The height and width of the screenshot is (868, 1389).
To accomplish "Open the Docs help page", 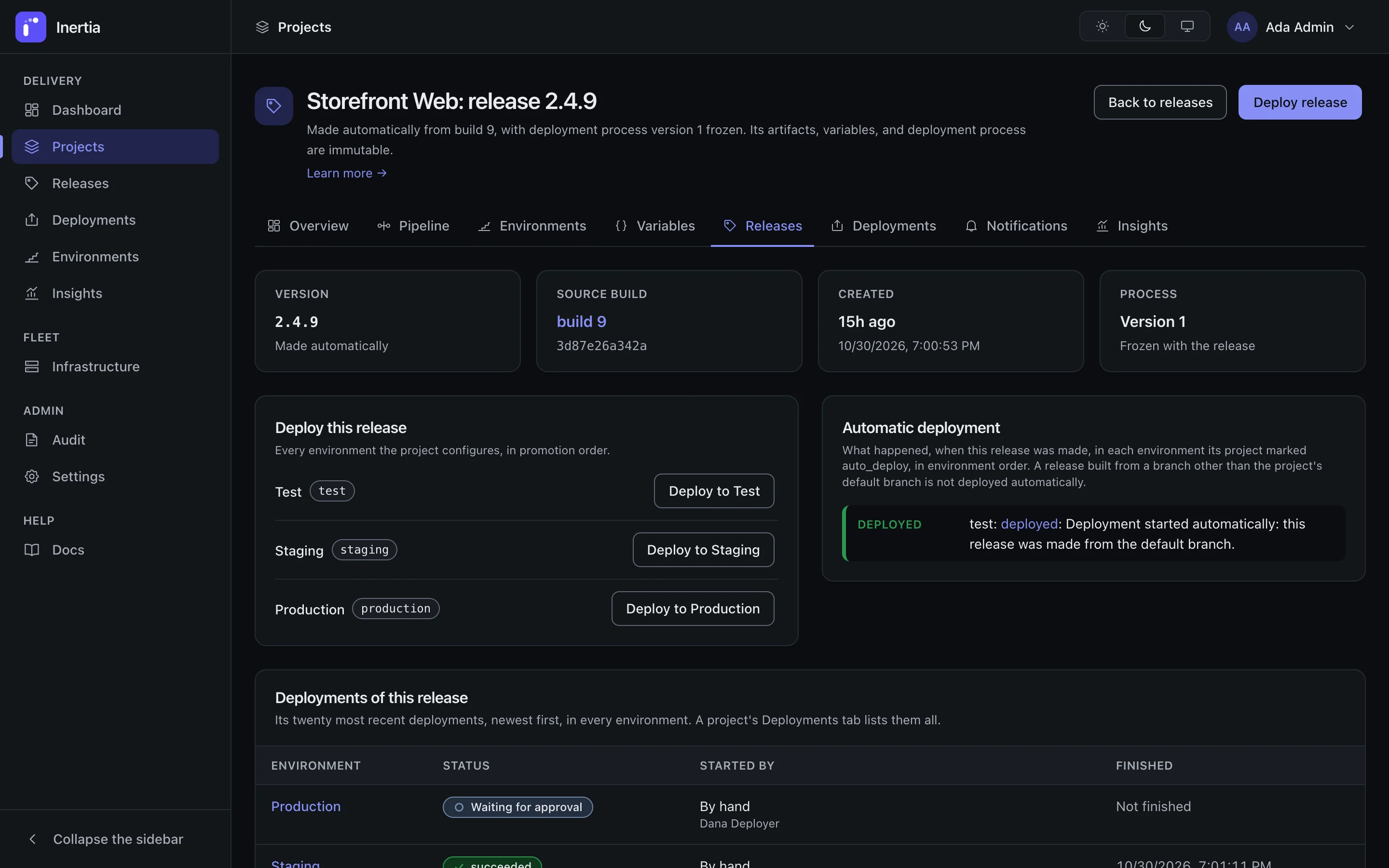I will (x=115, y=549).
